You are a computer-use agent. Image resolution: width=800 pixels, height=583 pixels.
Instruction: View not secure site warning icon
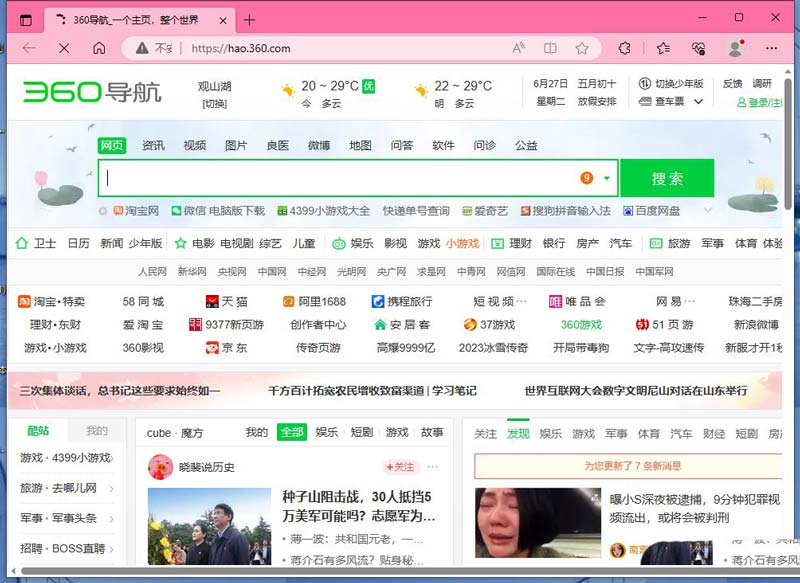(142, 48)
